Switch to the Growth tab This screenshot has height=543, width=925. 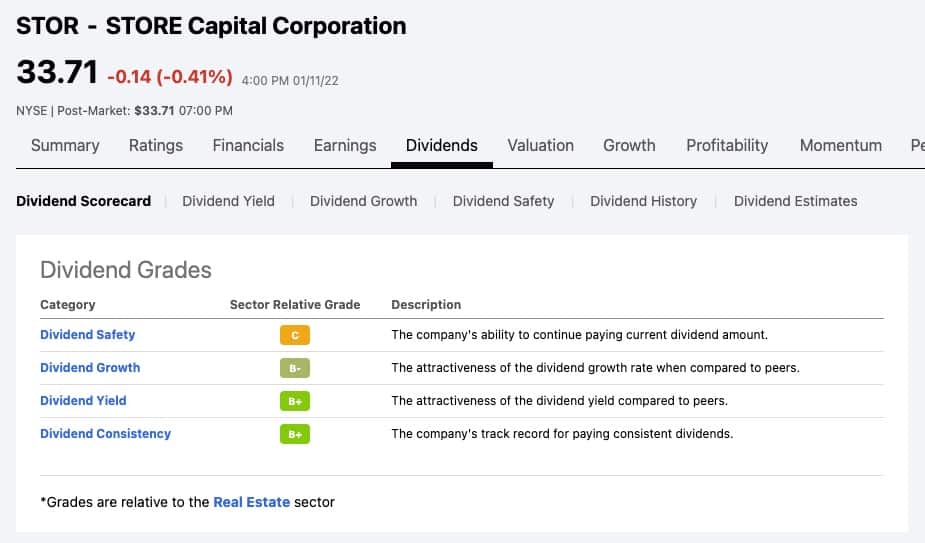(629, 145)
